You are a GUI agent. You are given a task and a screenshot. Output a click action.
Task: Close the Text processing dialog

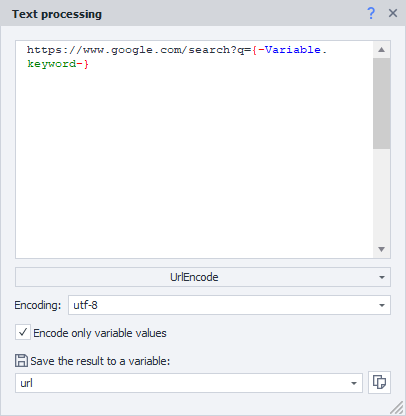(x=393, y=13)
